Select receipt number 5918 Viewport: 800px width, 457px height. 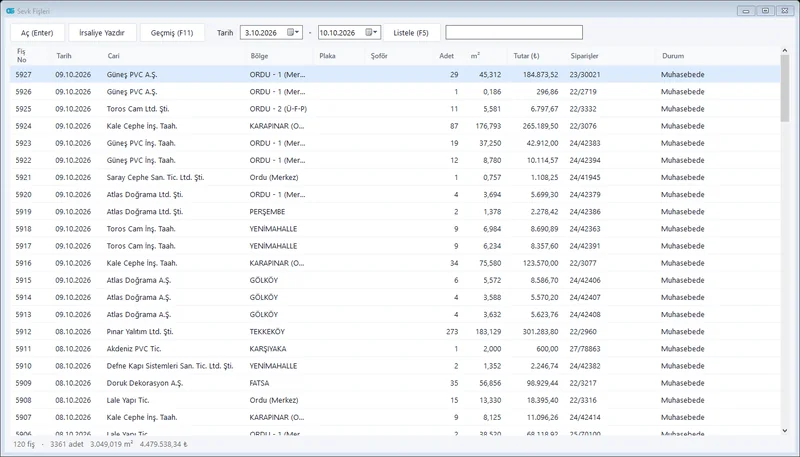[23, 229]
